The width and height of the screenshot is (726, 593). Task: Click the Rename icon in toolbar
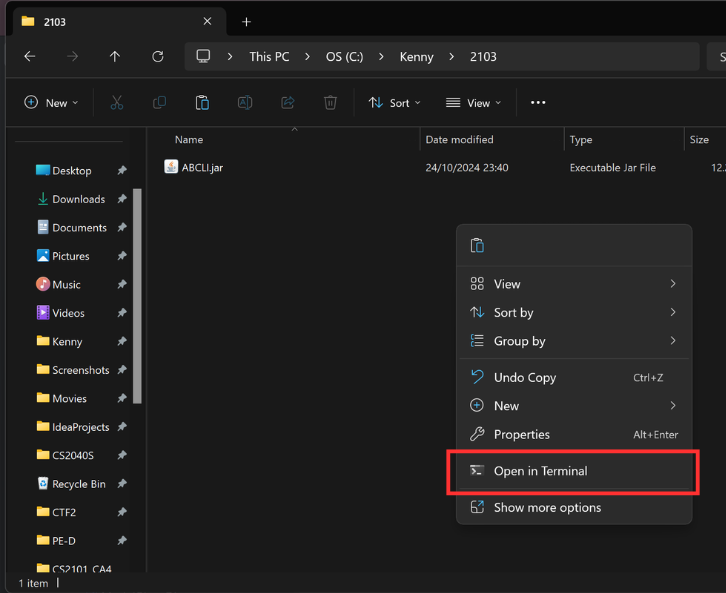245,102
